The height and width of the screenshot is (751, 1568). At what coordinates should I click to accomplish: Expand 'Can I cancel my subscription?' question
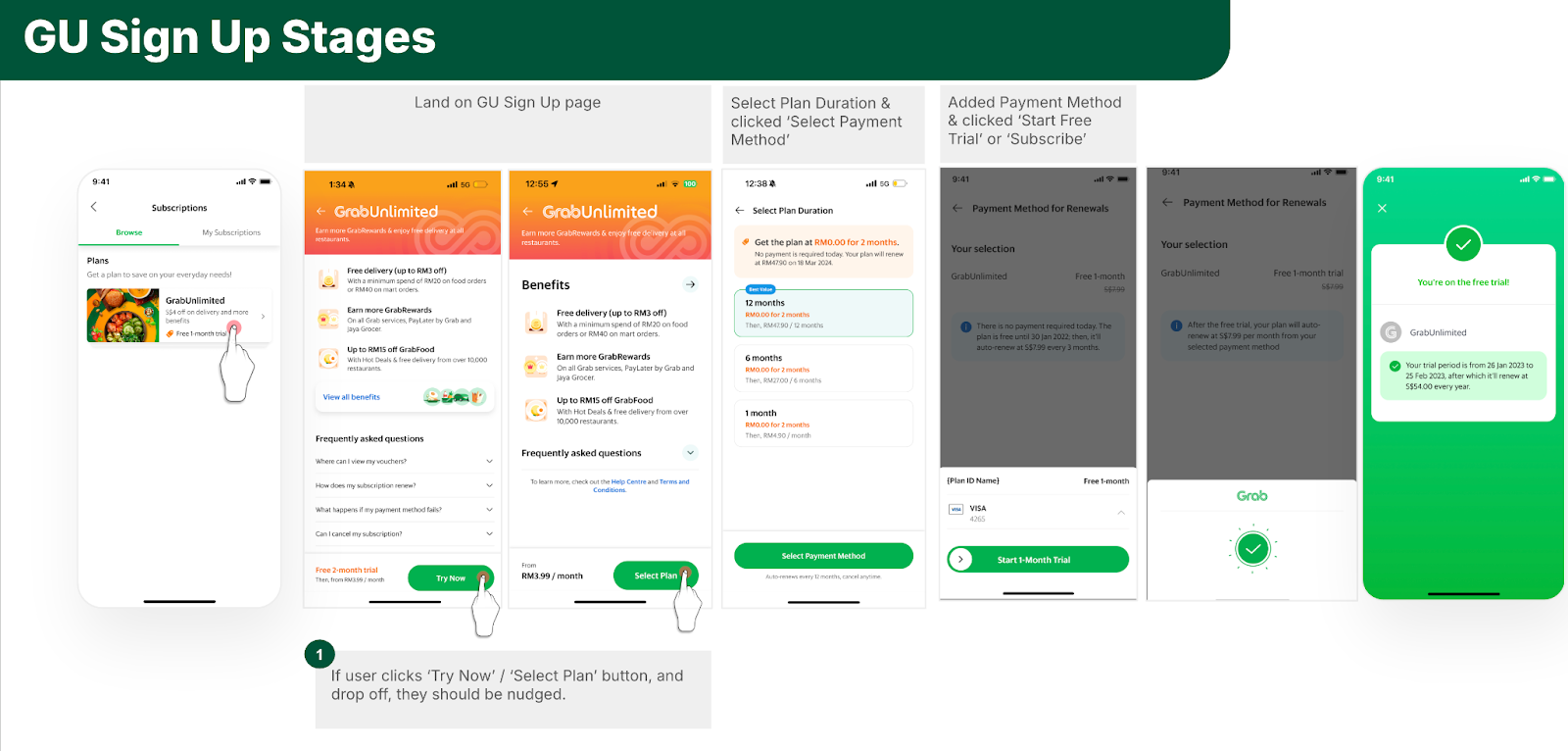click(x=489, y=534)
